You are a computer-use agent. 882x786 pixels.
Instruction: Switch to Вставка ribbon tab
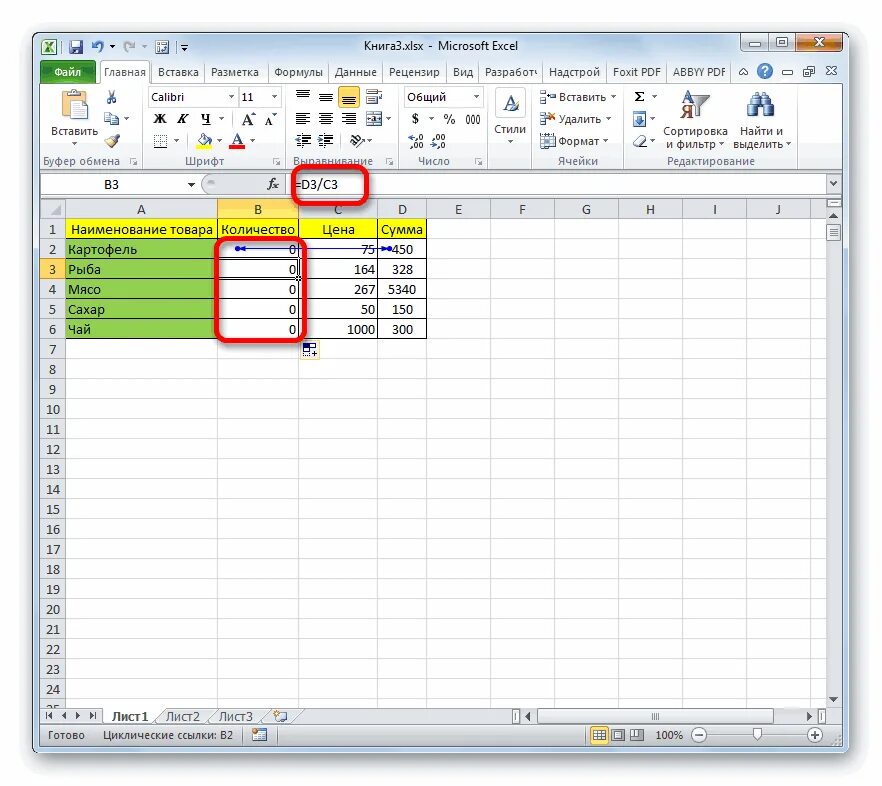click(x=178, y=72)
